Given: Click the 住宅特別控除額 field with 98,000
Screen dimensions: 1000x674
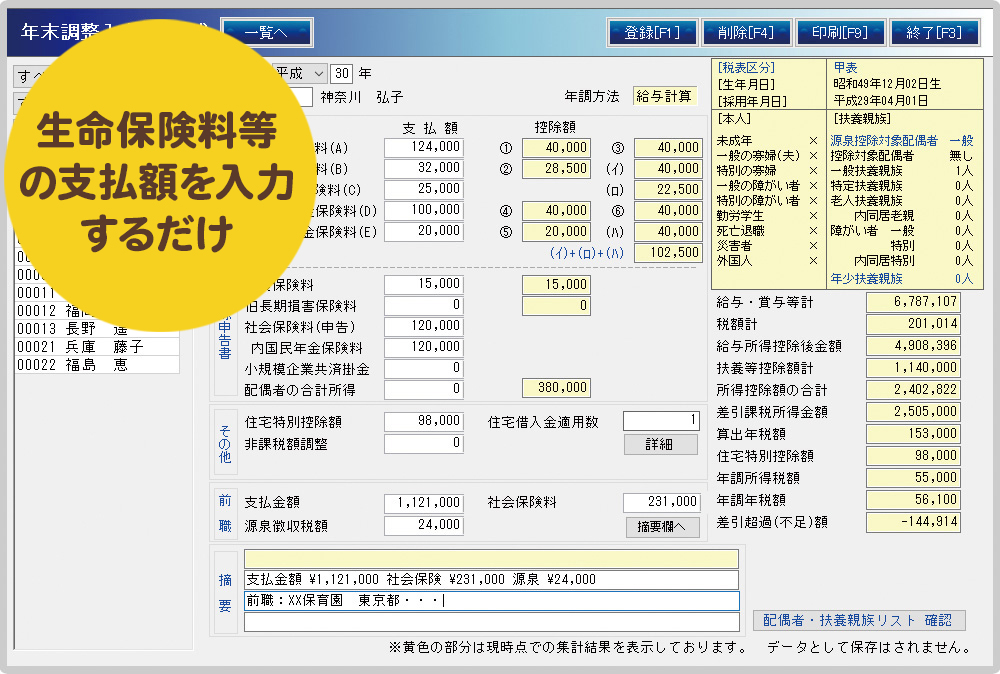Looking at the screenshot, I should [424, 422].
